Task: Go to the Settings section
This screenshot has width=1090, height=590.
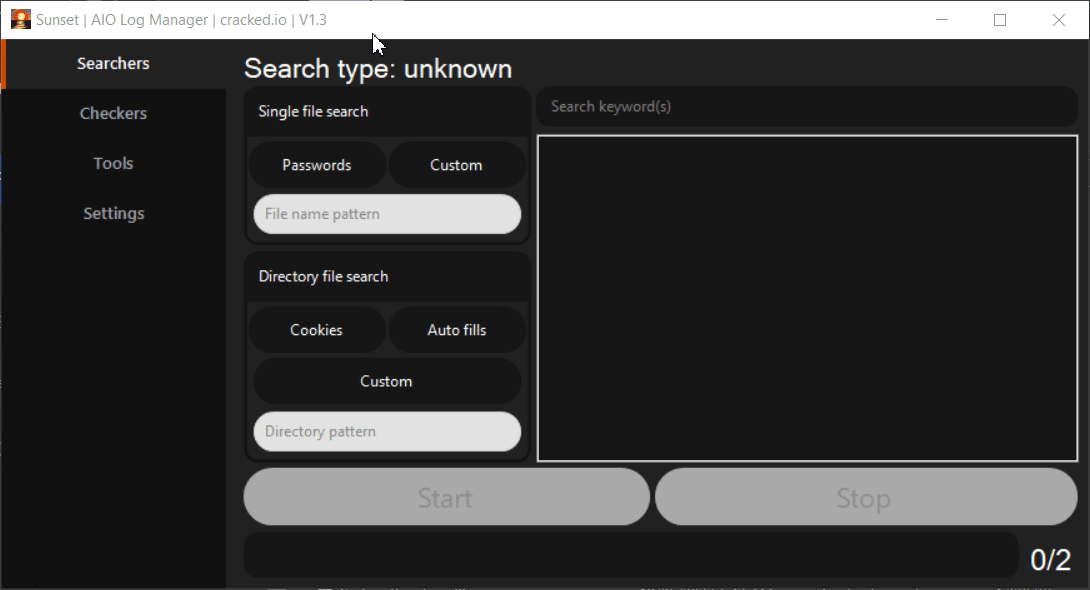Action: 113,214
